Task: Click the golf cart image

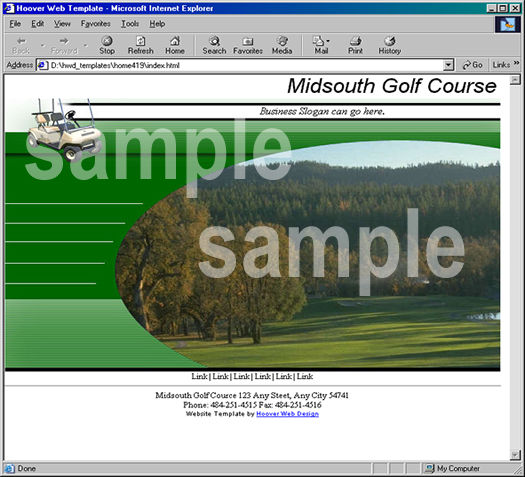Action: [65, 130]
